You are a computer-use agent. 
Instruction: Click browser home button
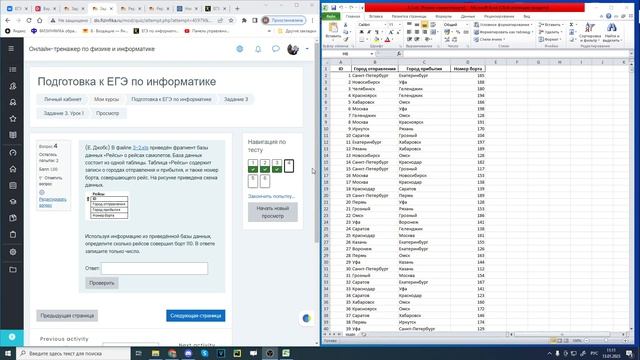point(39,20)
